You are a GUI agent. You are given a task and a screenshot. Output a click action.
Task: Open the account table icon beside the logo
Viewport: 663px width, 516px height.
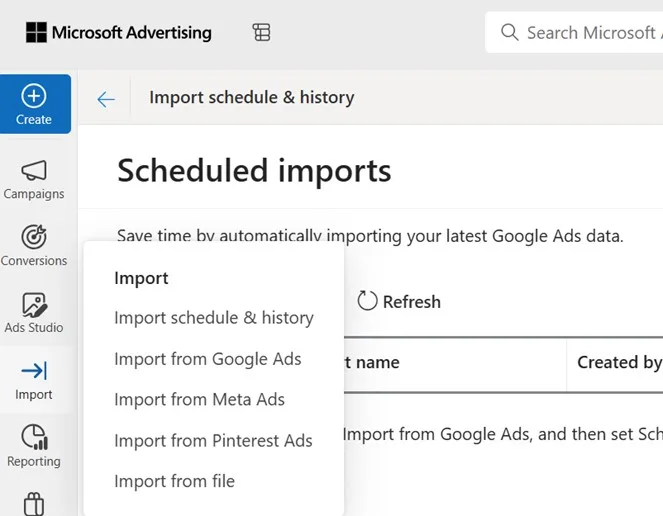coord(261,33)
